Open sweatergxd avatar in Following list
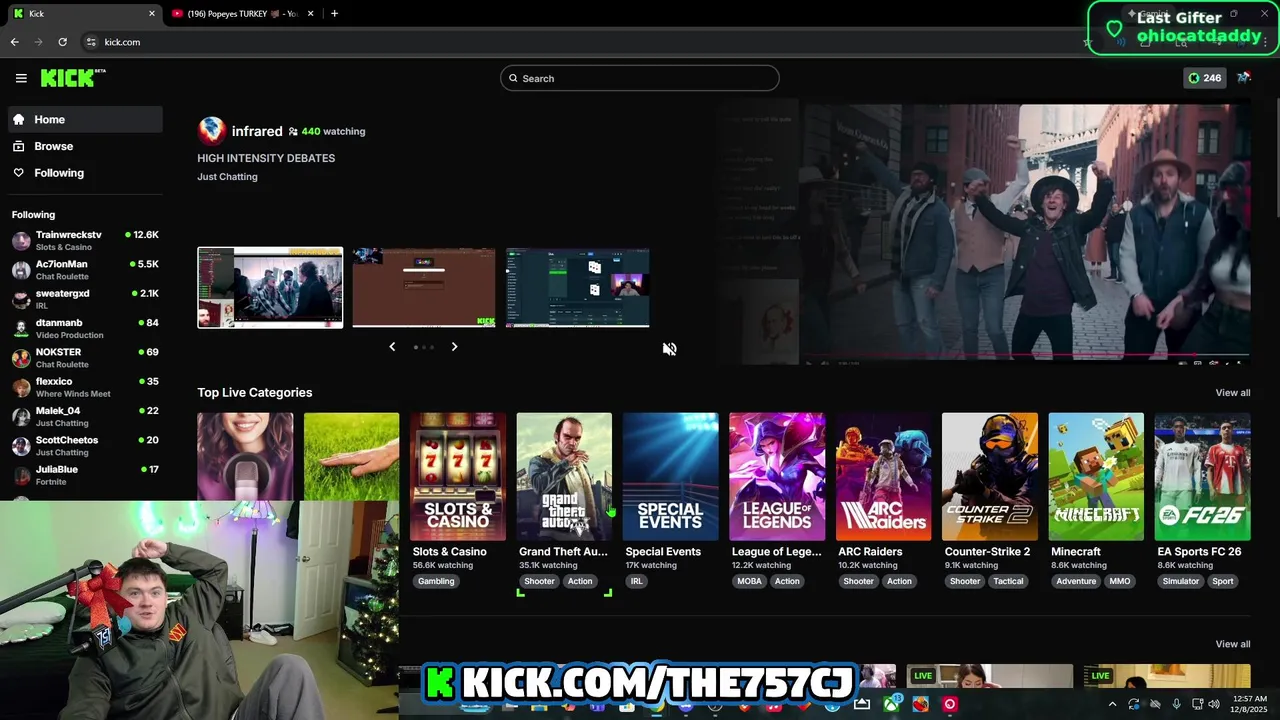The height and width of the screenshot is (720, 1280). [x=21, y=299]
